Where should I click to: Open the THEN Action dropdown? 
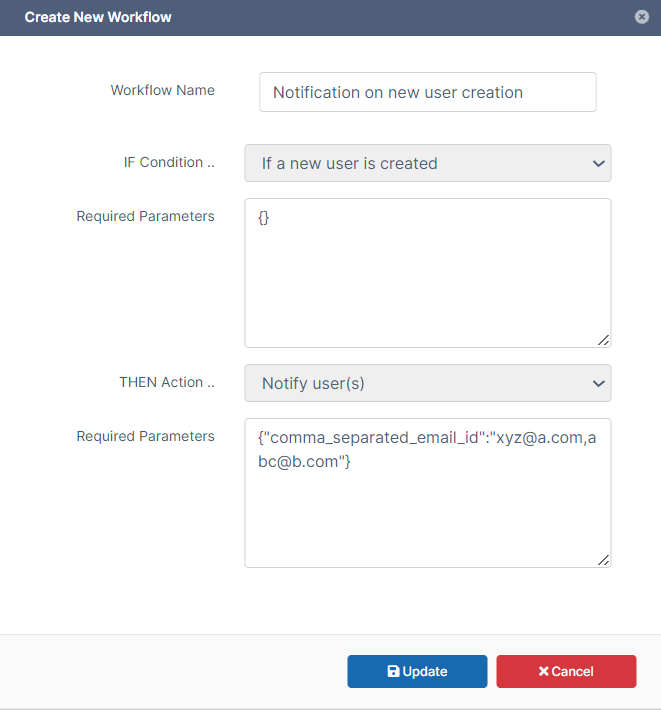(x=427, y=383)
